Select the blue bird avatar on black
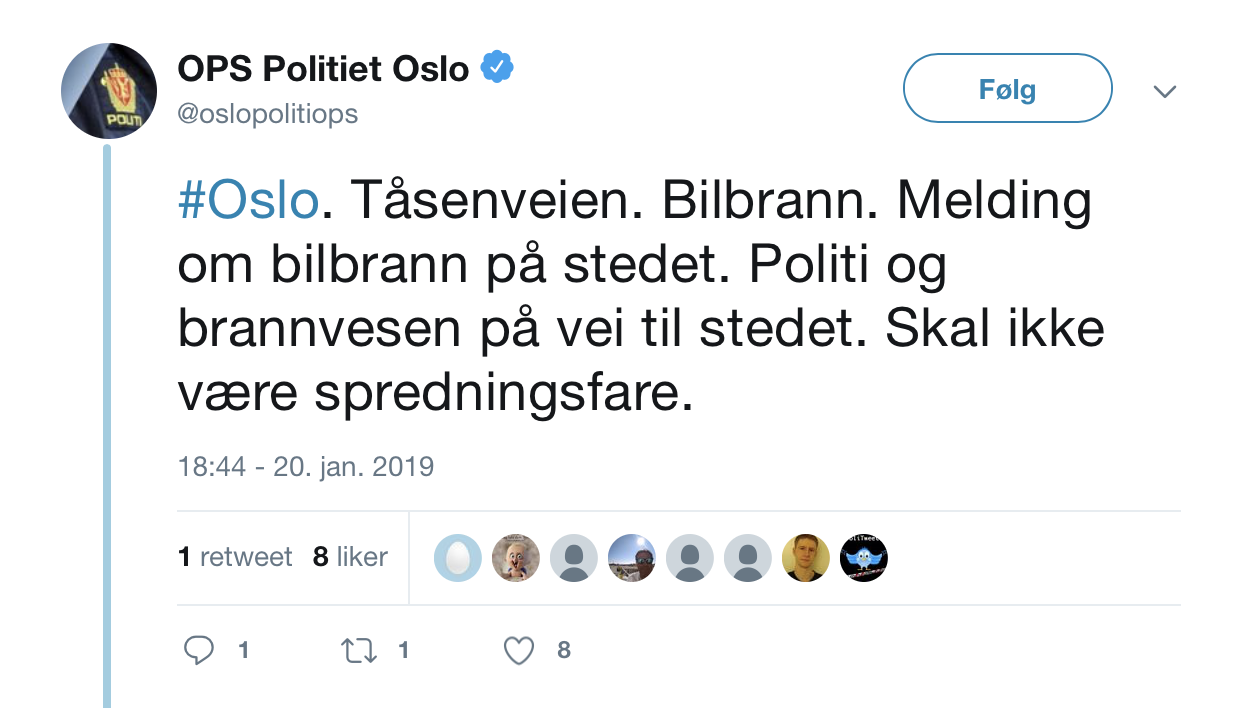1242x708 pixels. pyautogui.click(x=864, y=557)
